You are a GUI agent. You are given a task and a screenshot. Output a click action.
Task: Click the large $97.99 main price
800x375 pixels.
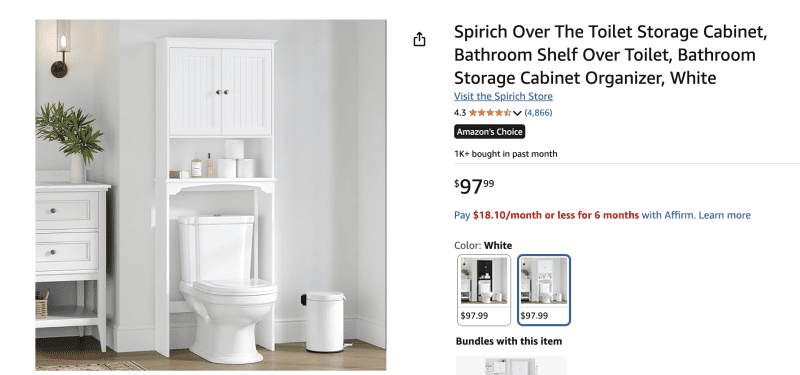click(x=474, y=186)
